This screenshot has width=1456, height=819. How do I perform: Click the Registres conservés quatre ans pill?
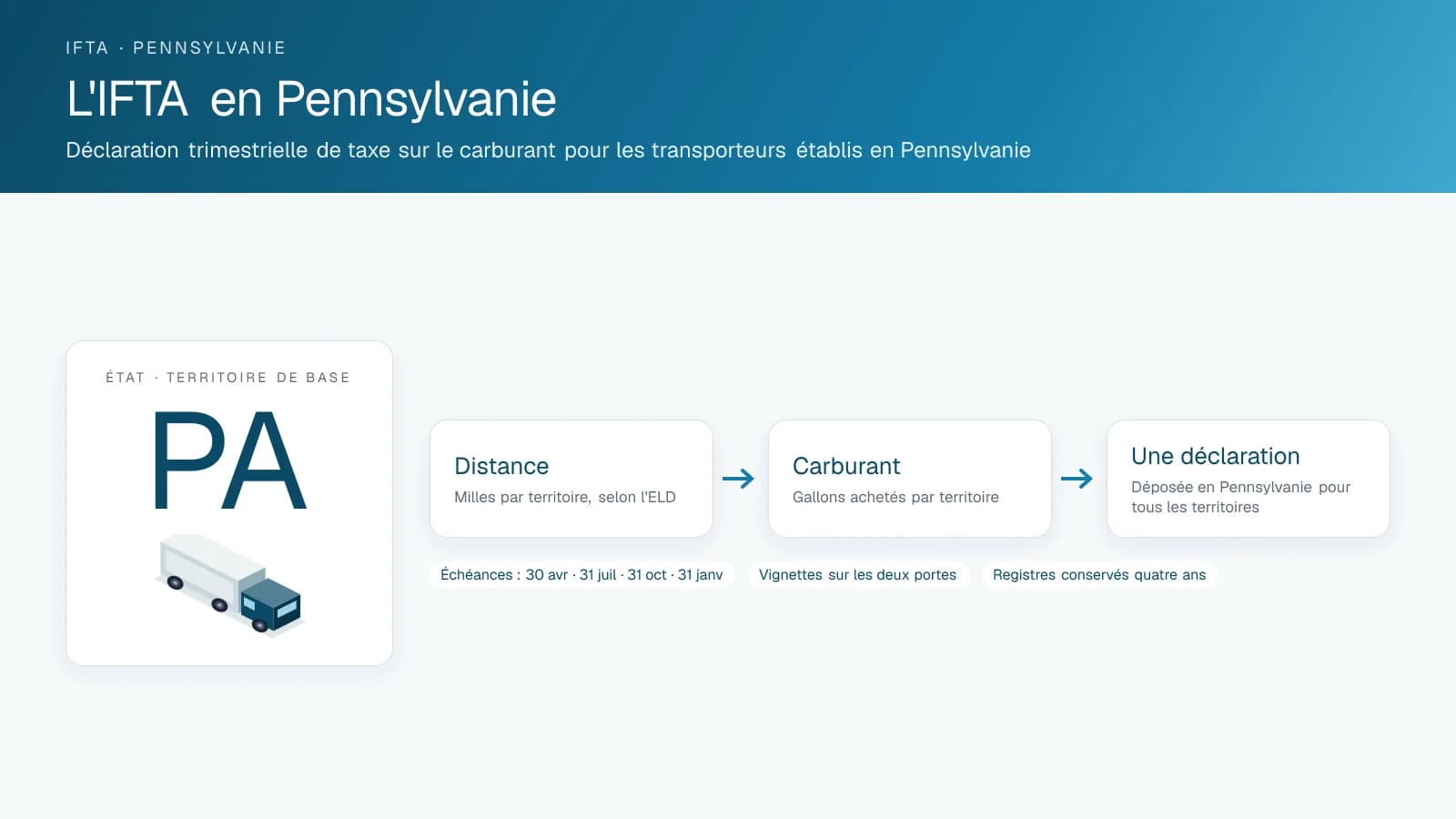[1099, 575]
